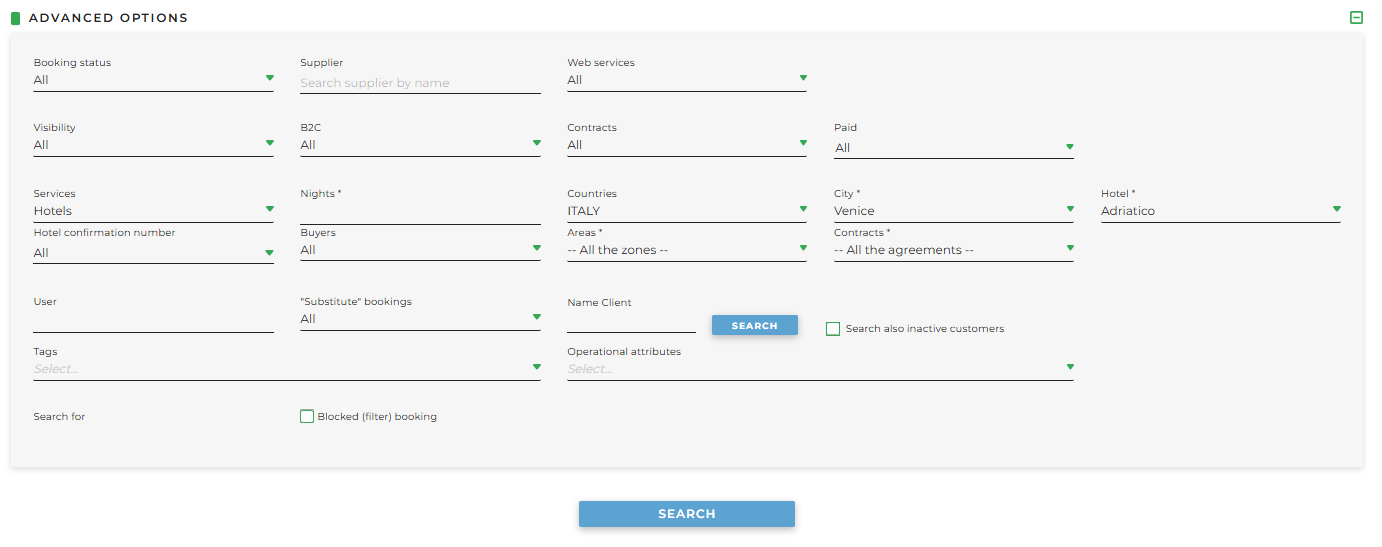Open the Booking status dropdown
The height and width of the screenshot is (547, 1382).
pyautogui.click(x=153, y=80)
